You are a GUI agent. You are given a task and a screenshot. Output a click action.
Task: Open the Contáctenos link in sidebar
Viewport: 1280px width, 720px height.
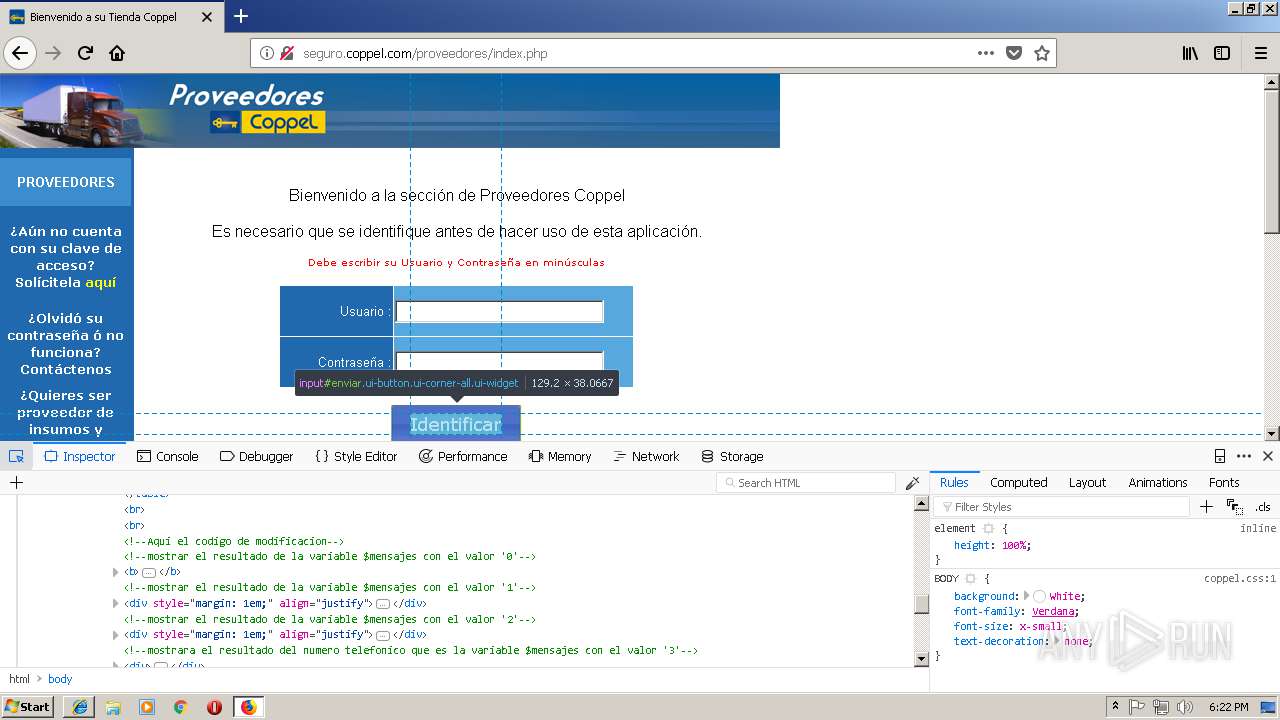66,370
